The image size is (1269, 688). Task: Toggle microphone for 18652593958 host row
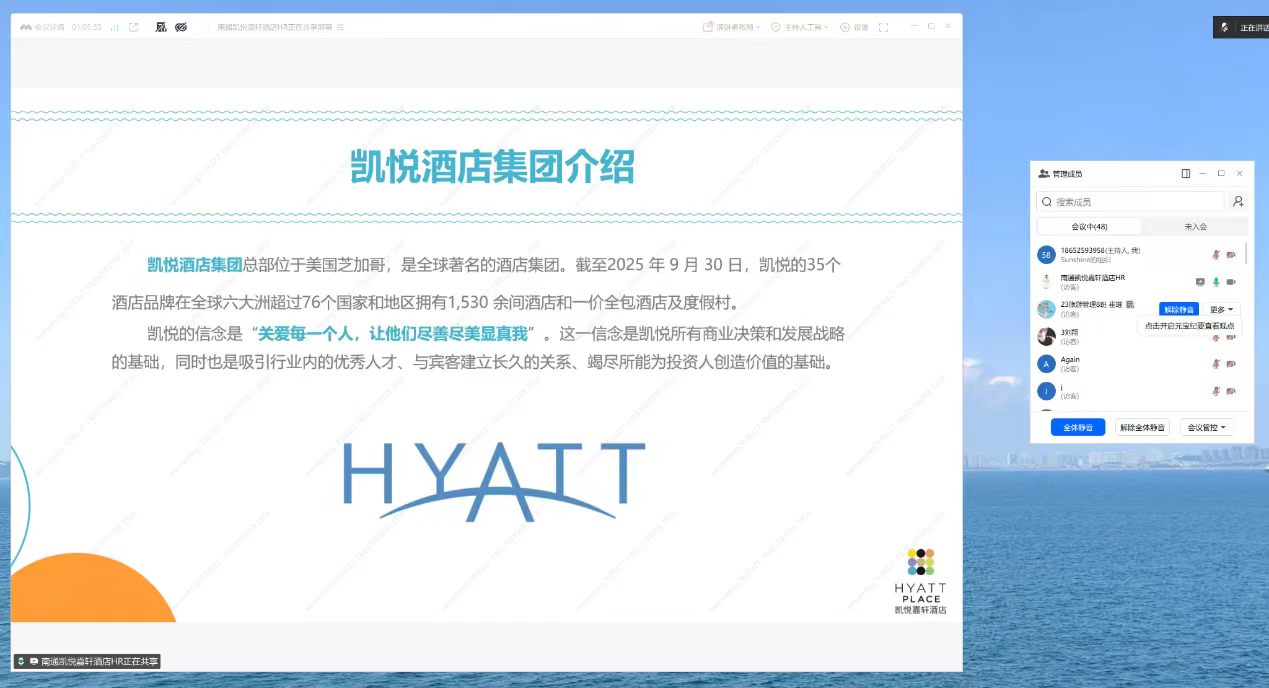point(1216,254)
